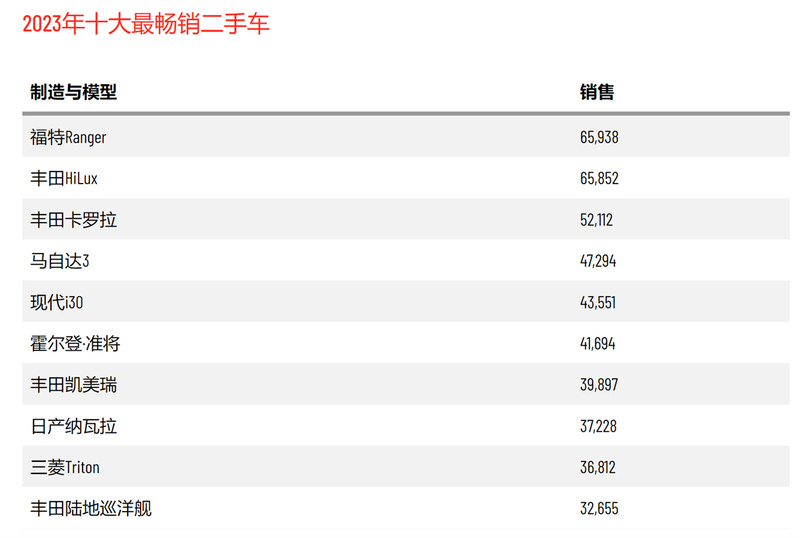Click the sales value 32,655
Viewport: 800px width, 538px height.
point(599,508)
